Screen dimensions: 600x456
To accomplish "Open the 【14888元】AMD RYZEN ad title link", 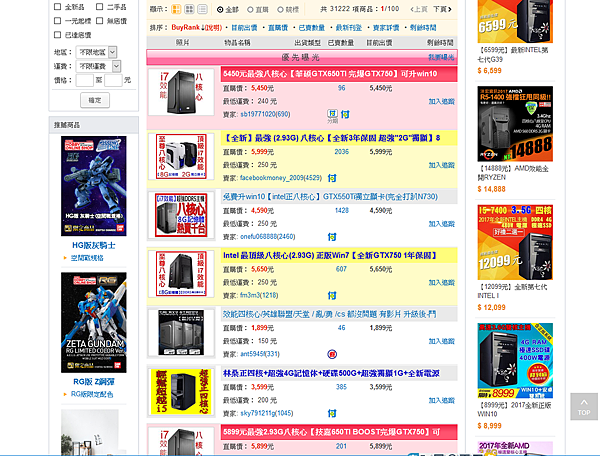I will [513, 173].
